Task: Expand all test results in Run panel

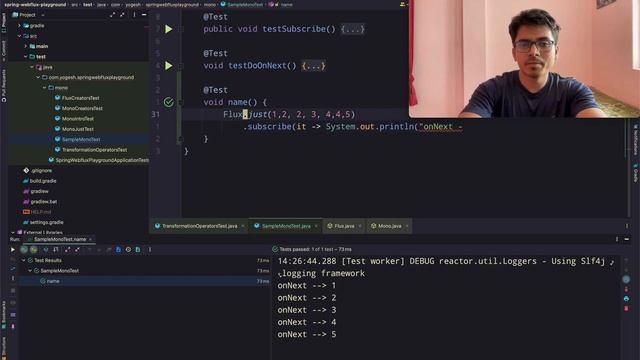Action: click(x=67, y=249)
